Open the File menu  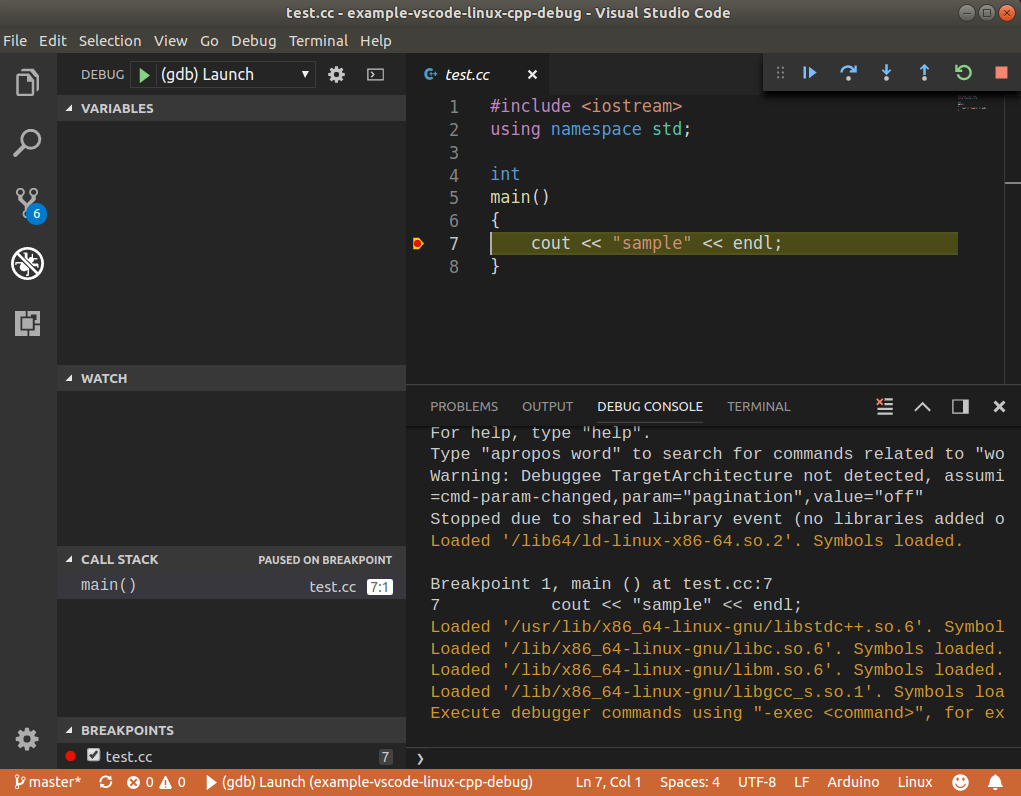(15, 41)
